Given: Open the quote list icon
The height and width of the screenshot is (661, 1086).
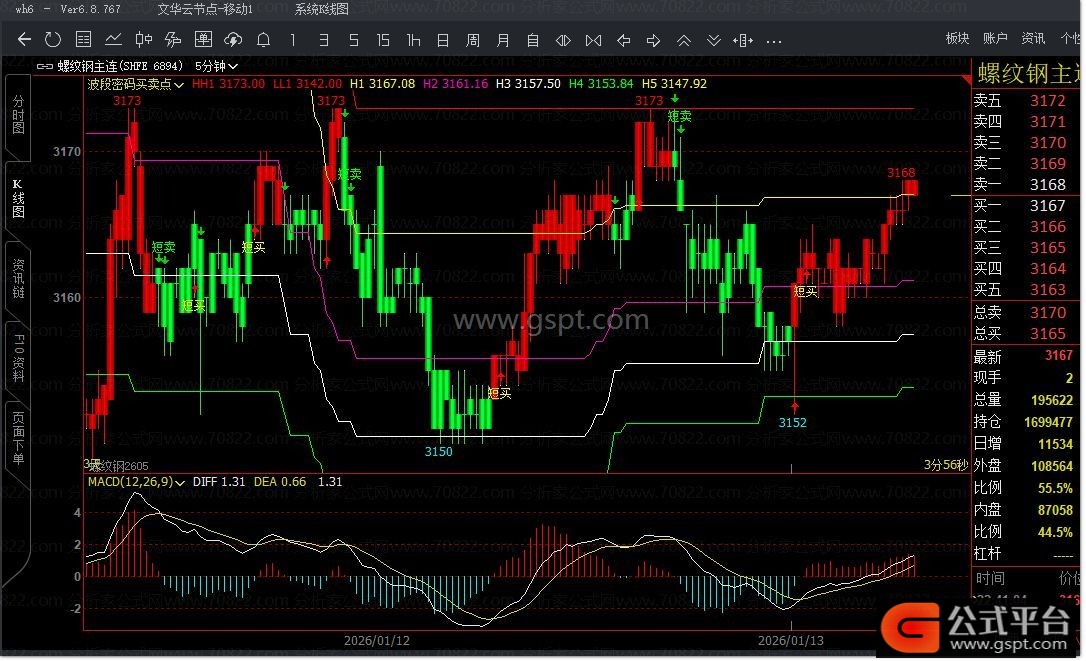Looking at the screenshot, I should coord(84,40).
